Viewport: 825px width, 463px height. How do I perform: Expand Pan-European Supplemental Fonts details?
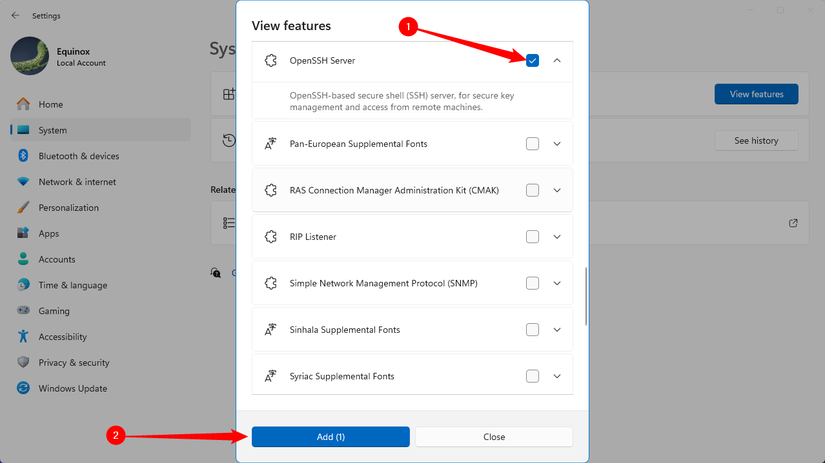pos(557,144)
